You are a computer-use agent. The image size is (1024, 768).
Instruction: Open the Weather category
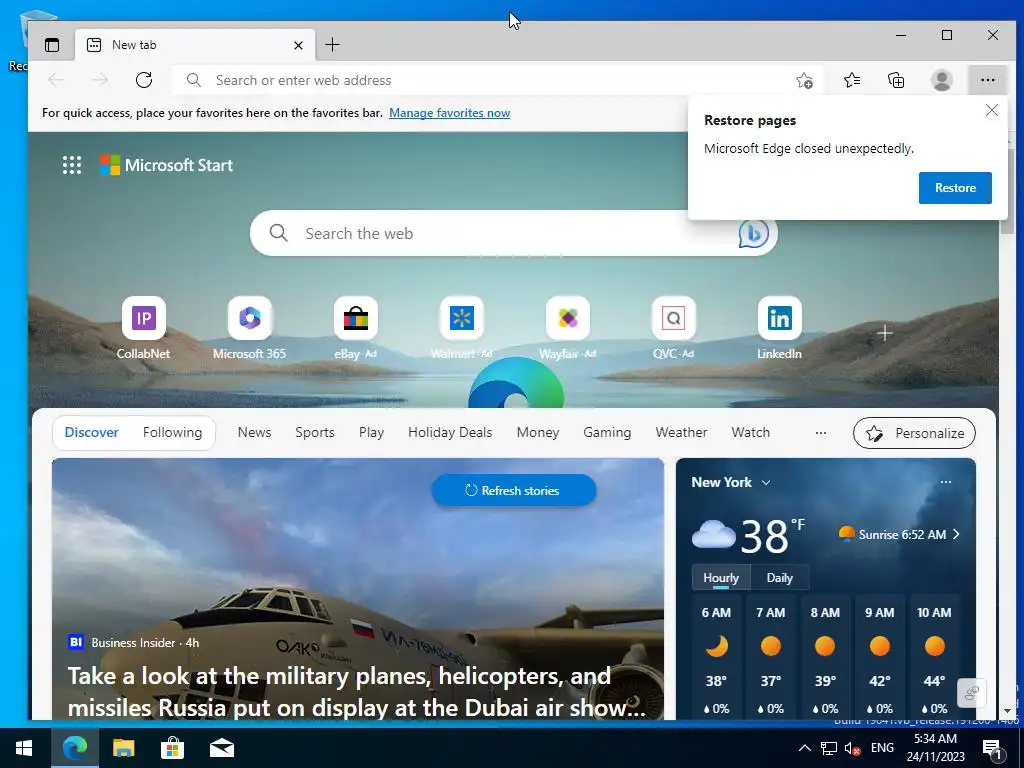pos(681,432)
